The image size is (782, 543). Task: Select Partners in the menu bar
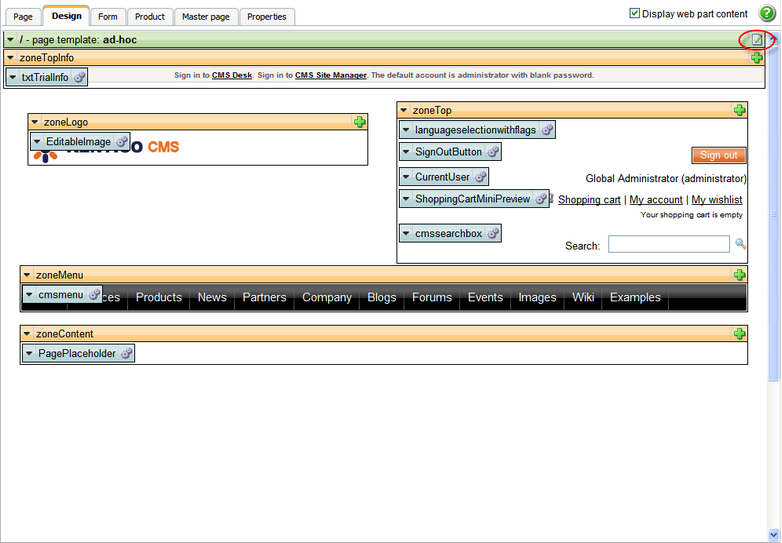click(x=264, y=297)
